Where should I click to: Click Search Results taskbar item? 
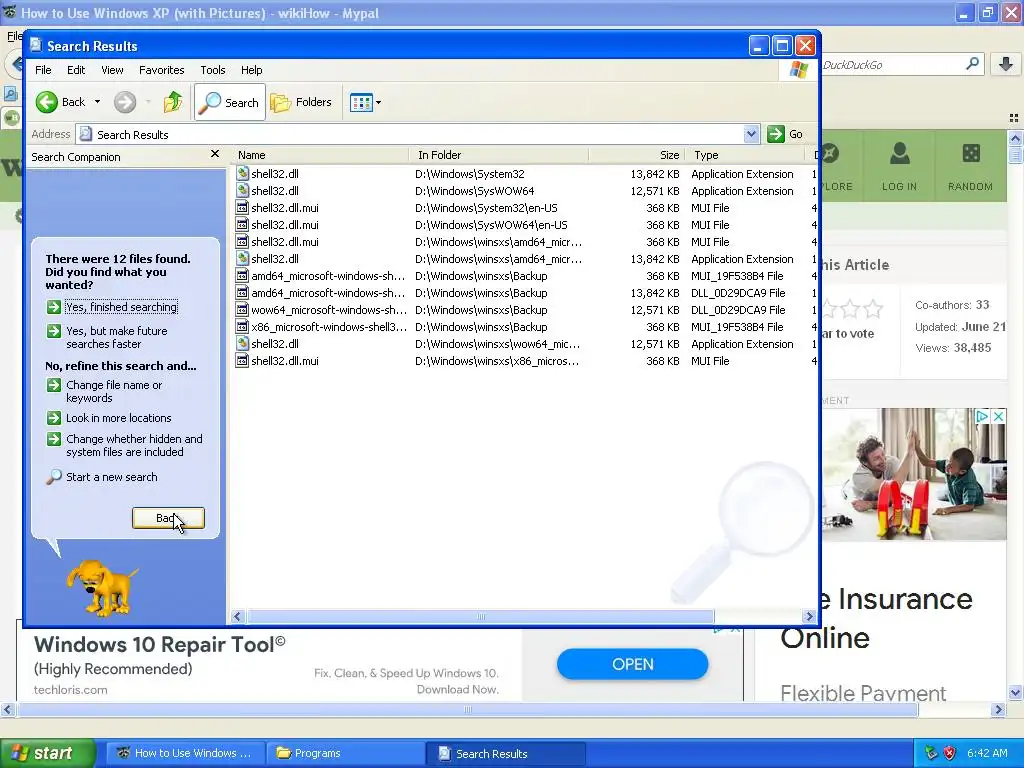coord(505,753)
